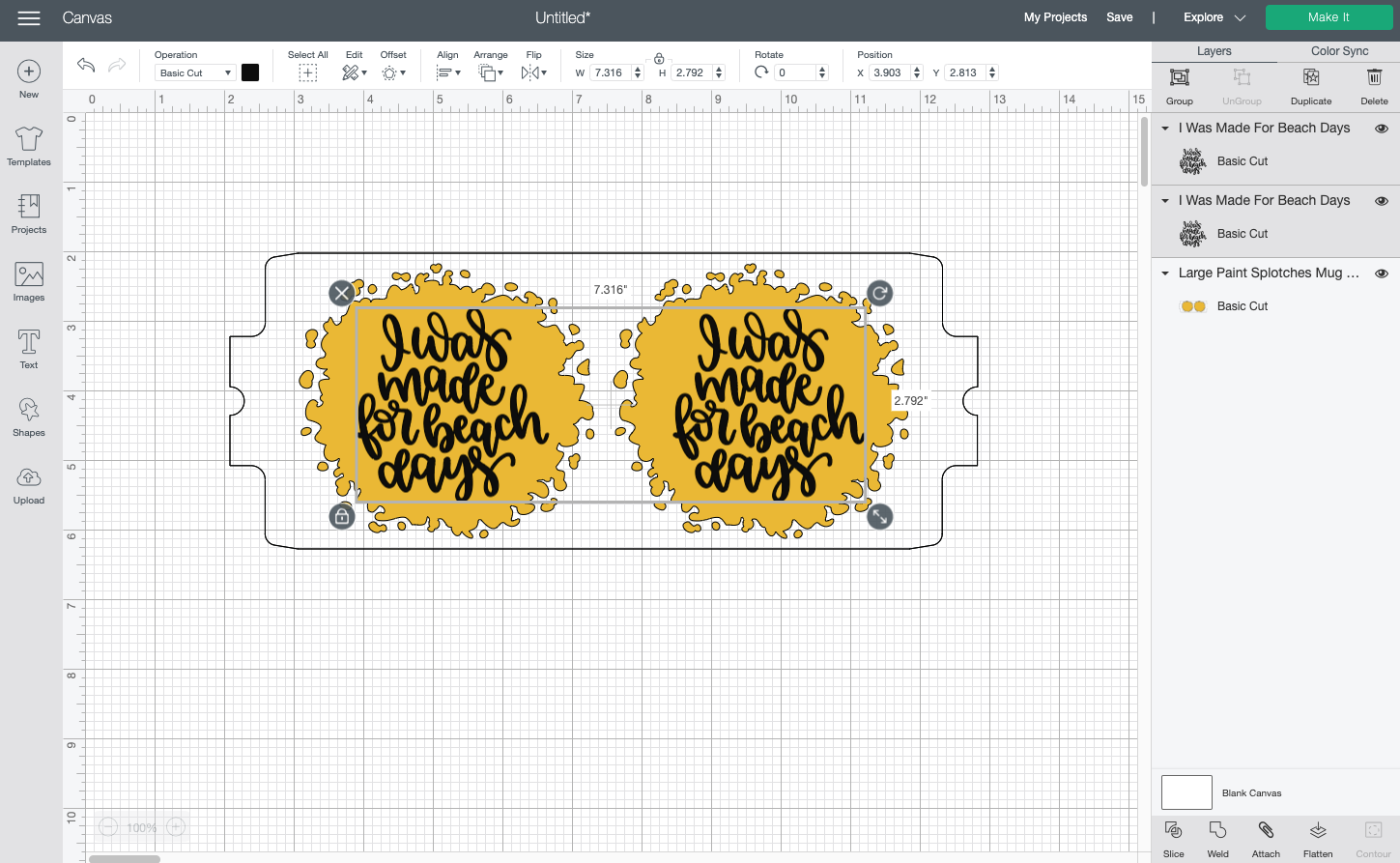Toggle the size aspect ratio lock

click(x=659, y=59)
